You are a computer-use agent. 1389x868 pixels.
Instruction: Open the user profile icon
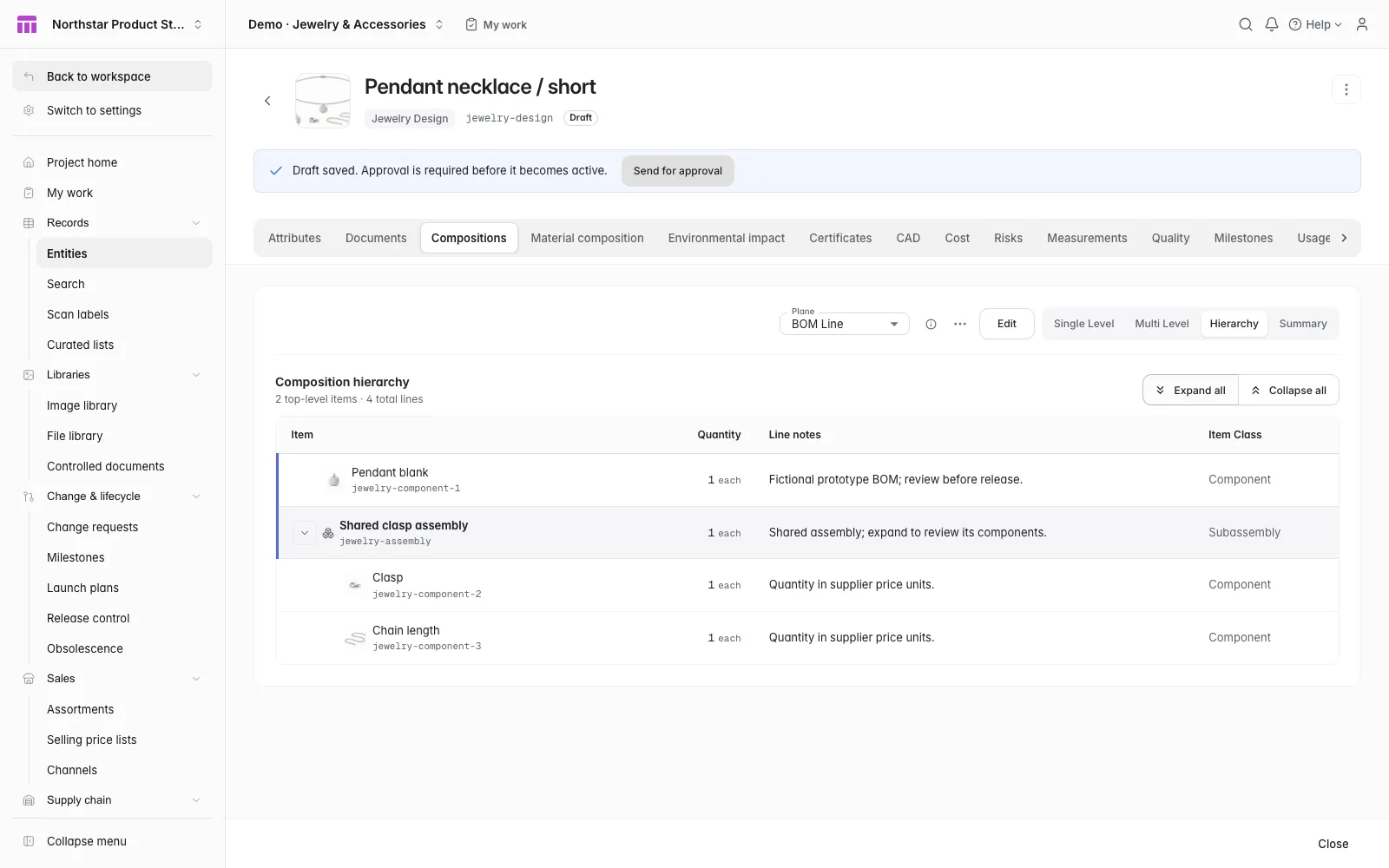coord(1362,24)
